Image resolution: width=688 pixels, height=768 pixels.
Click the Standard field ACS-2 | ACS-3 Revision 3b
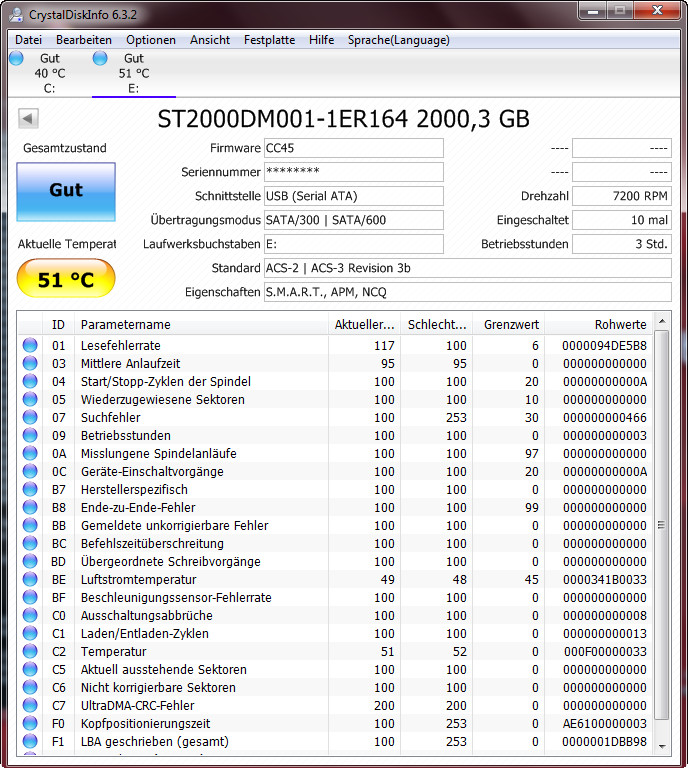pos(468,268)
